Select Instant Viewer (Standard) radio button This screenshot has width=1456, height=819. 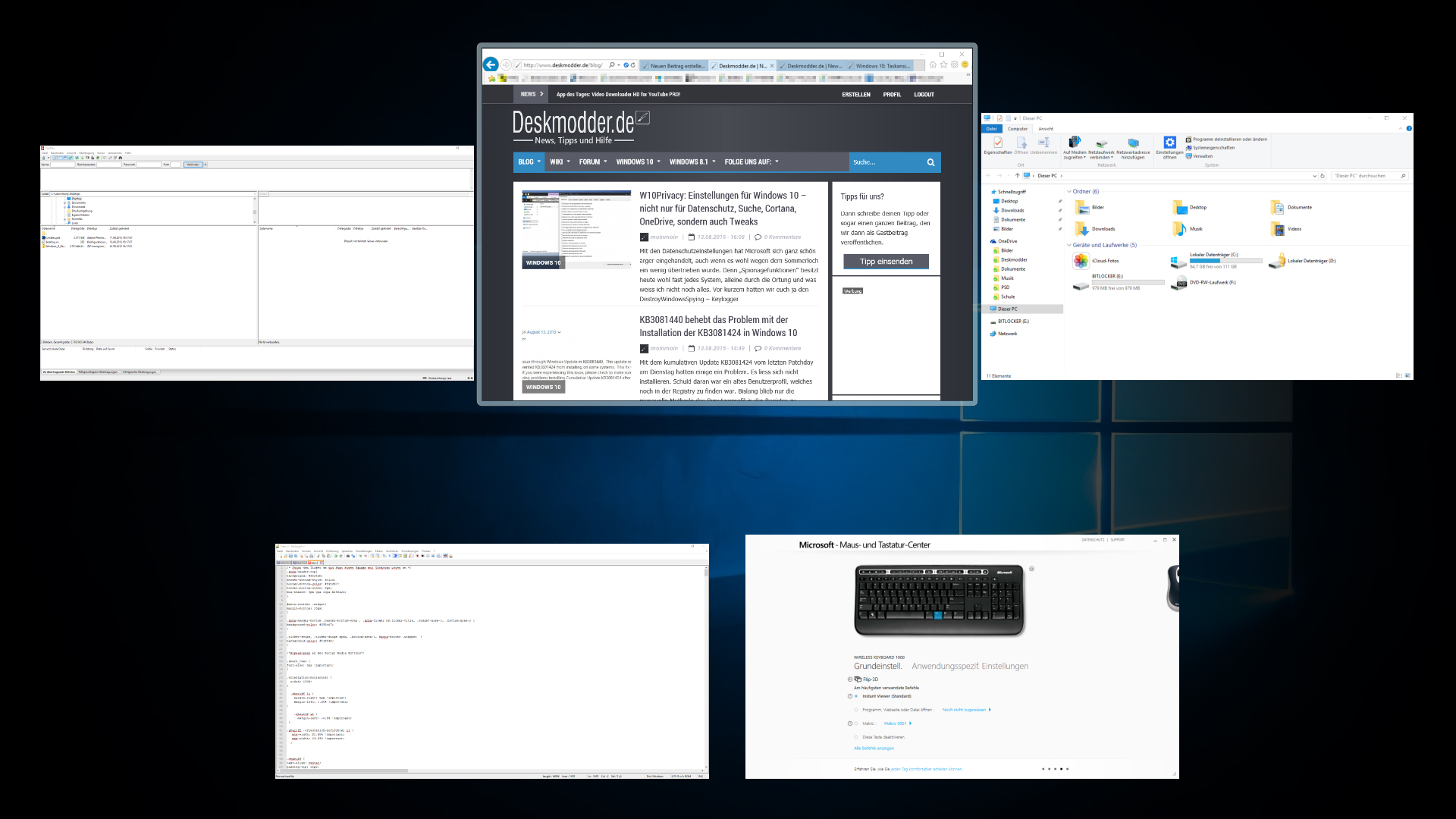click(x=856, y=696)
